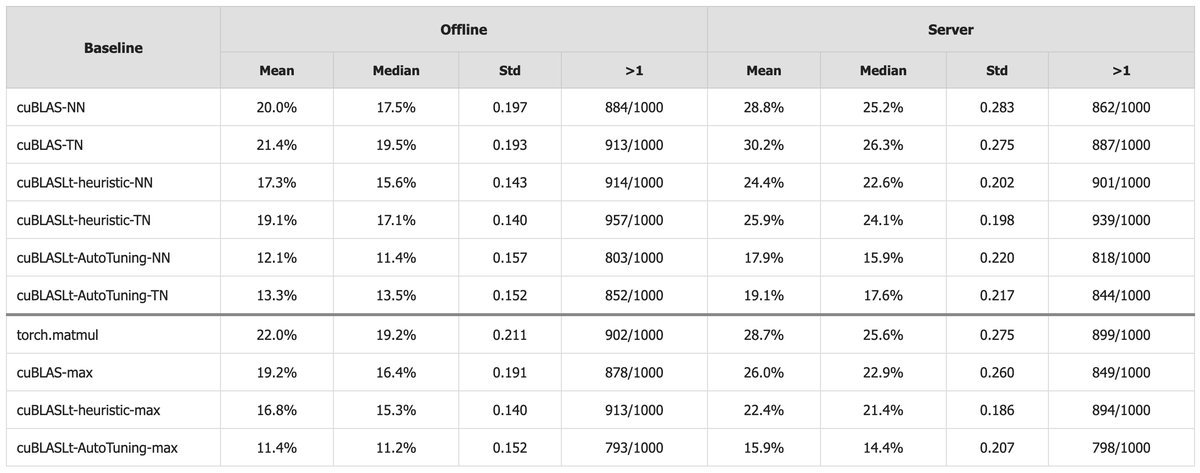The width and height of the screenshot is (1200, 473).
Task: Click the 30.2% mean cell
Action: pos(764,145)
